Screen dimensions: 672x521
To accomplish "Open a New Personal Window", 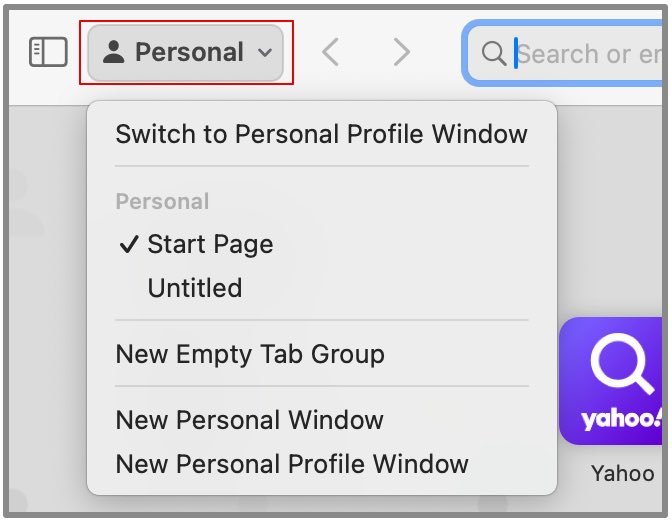I will pyautogui.click(x=250, y=420).
